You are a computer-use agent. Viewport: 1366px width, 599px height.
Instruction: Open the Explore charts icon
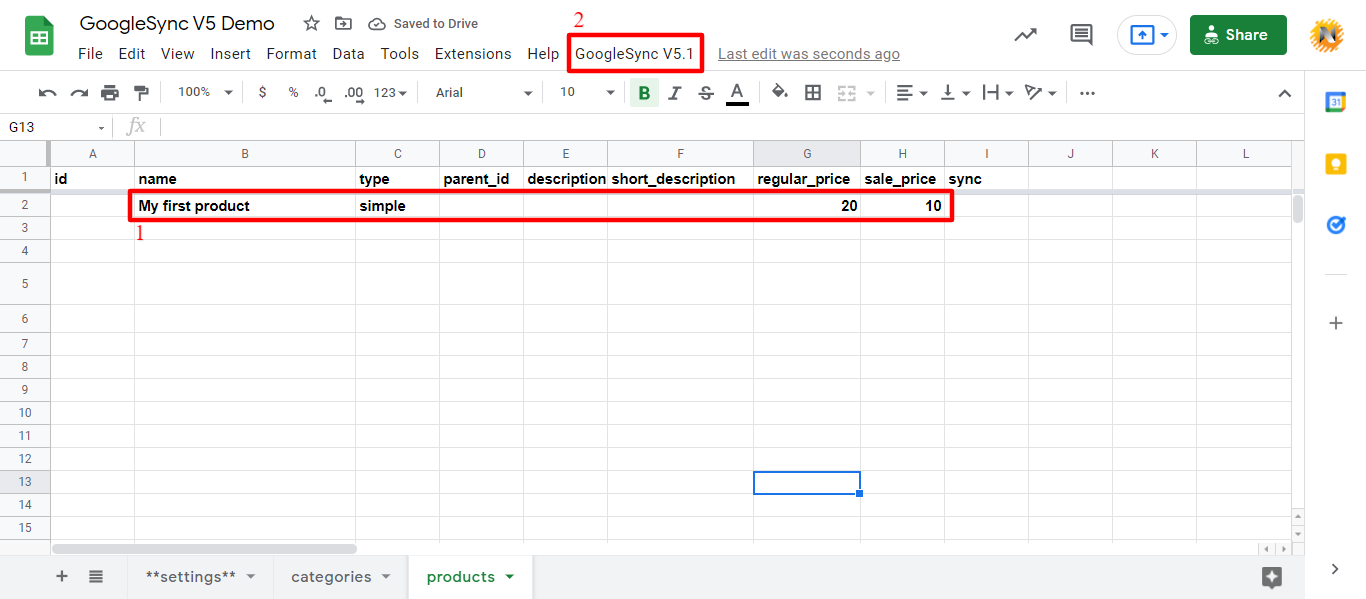1025,34
